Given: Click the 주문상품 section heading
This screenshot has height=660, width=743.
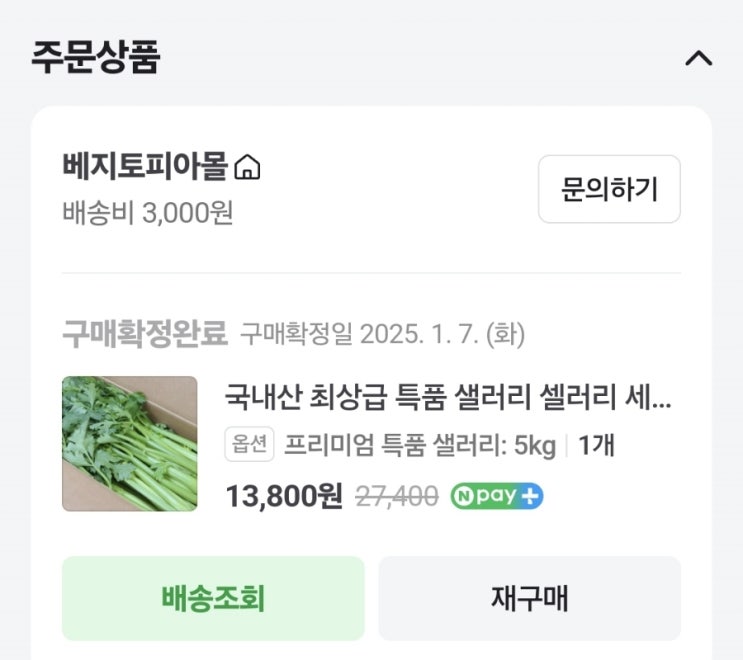Looking at the screenshot, I should coord(96,57).
